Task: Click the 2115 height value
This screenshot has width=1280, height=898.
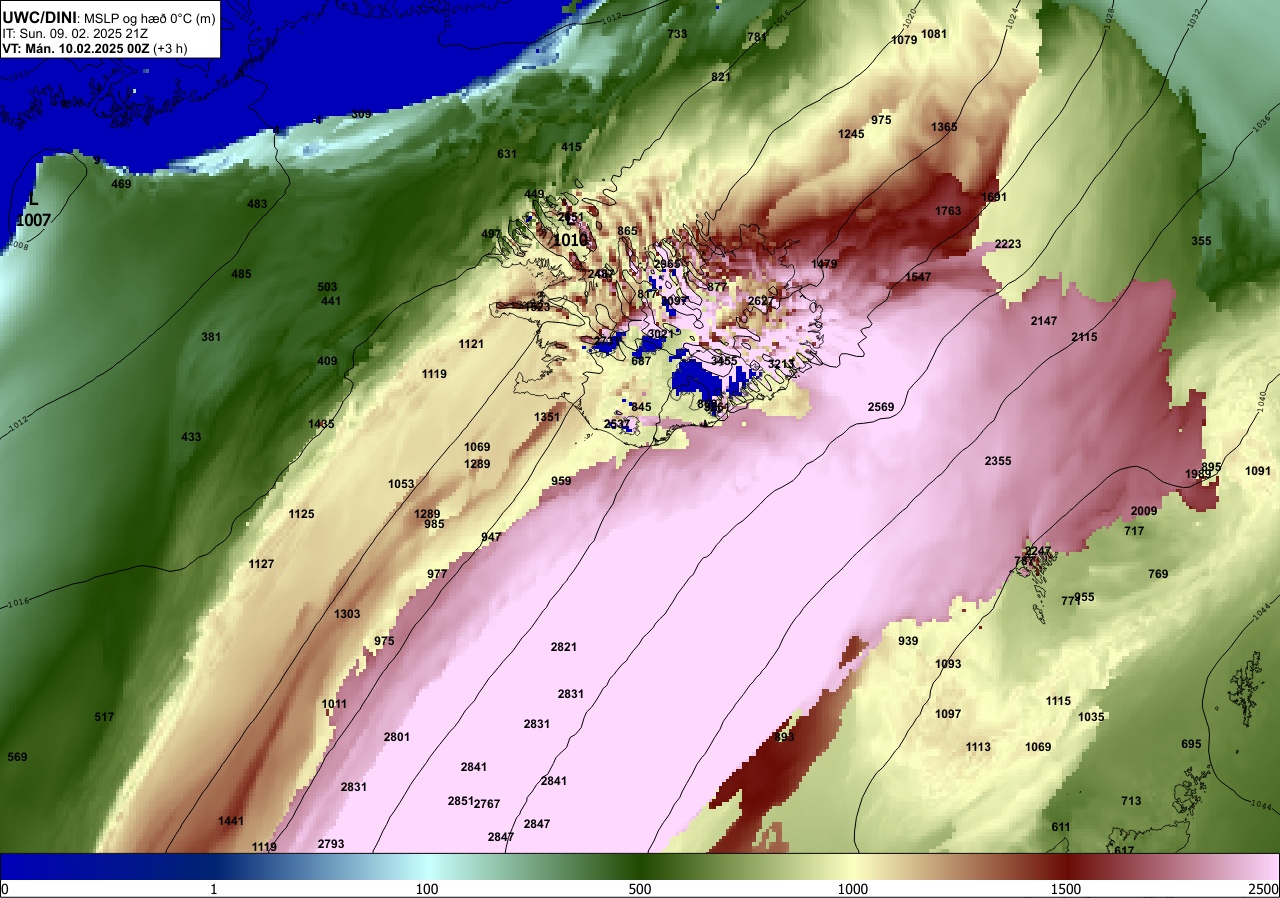Action: [1084, 337]
